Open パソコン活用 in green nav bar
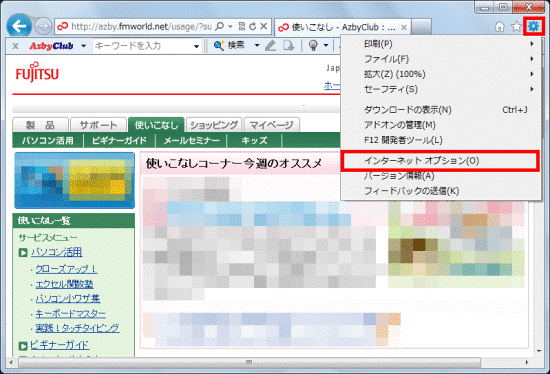 (x=48, y=141)
